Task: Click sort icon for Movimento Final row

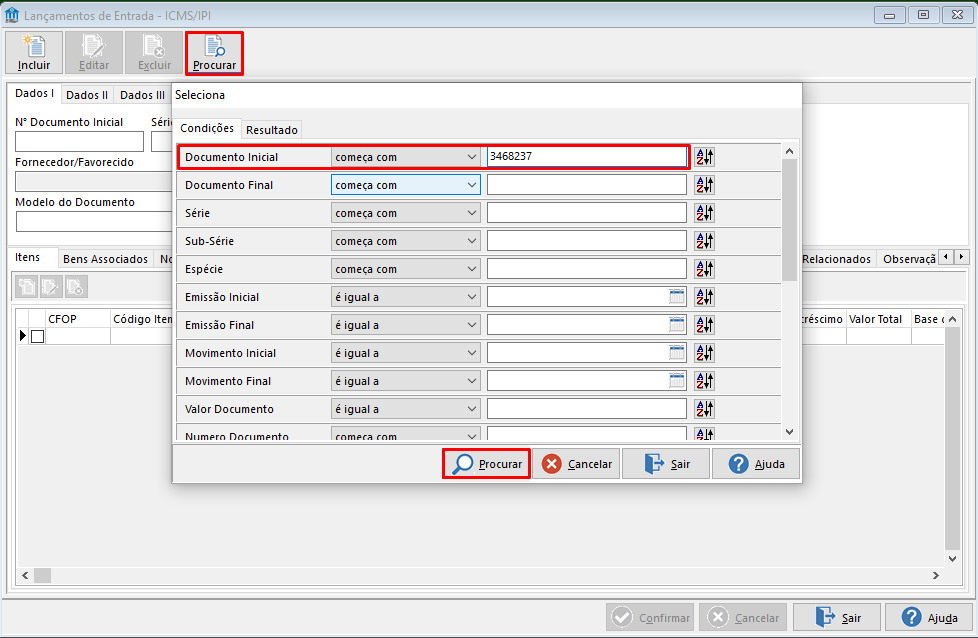Action: point(704,381)
